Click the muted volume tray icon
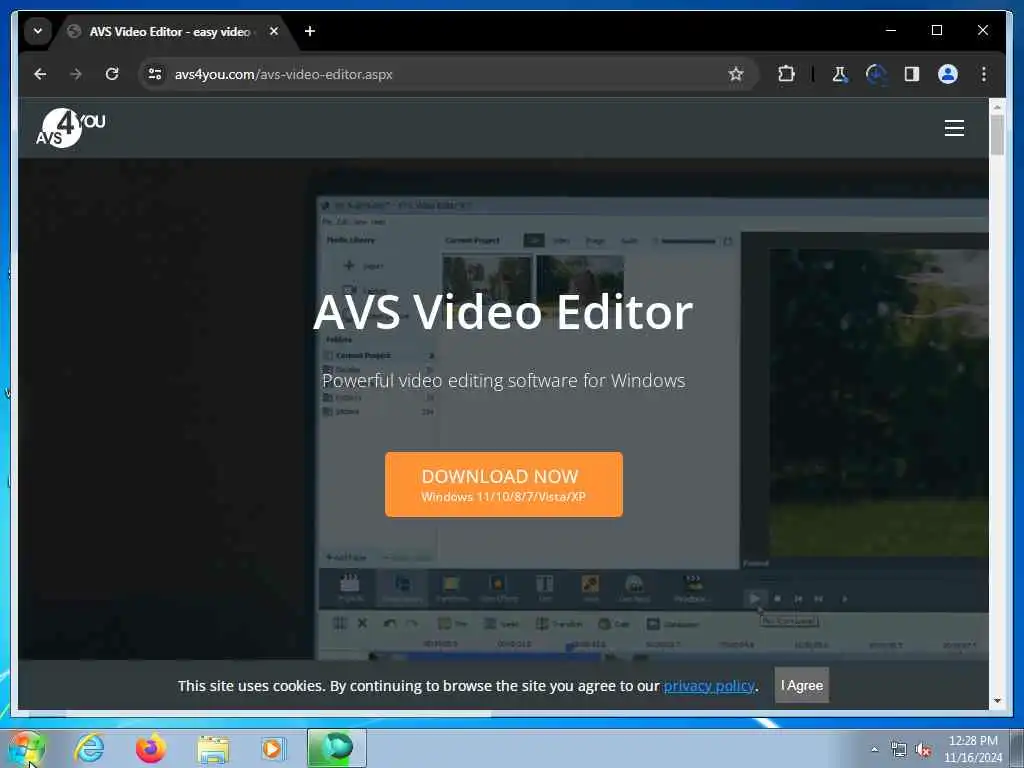Image resolution: width=1024 pixels, height=768 pixels. click(x=923, y=750)
